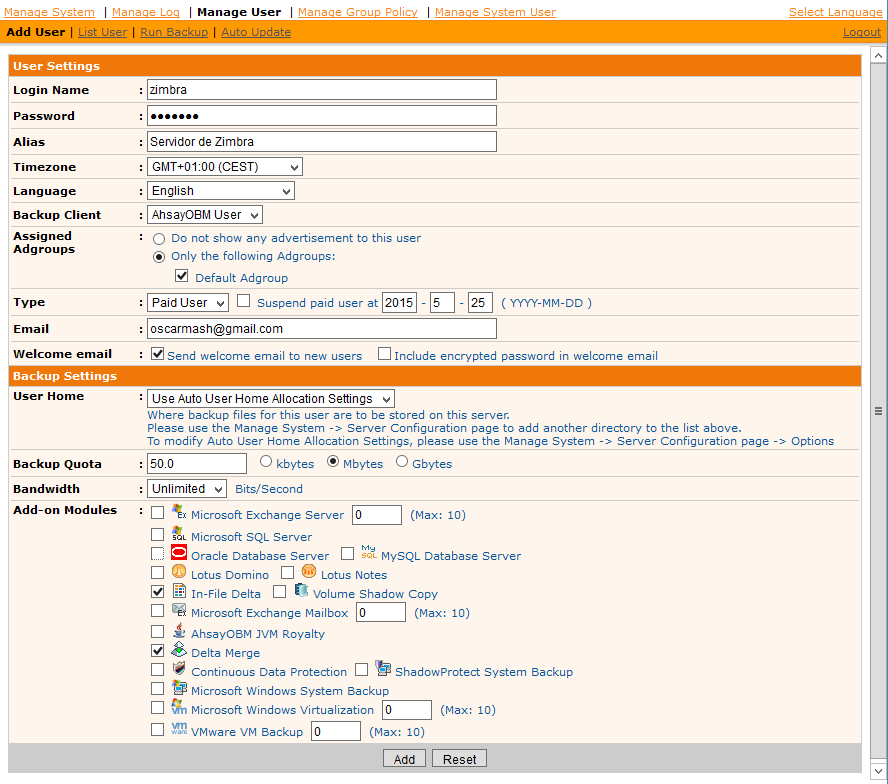Image resolution: width=888 pixels, height=784 pixels.
Task: Click the Alias input field
Action: (322, 142)
